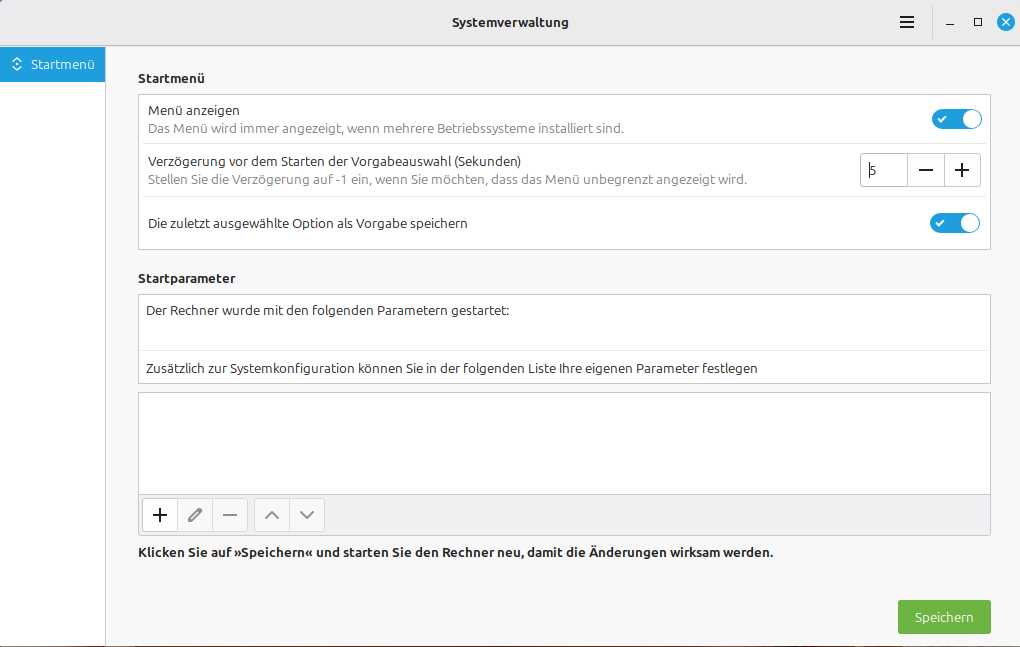Disable saving last selected option as default
This screenshot has height=647, width=1020.
click(x=954, y=223)
